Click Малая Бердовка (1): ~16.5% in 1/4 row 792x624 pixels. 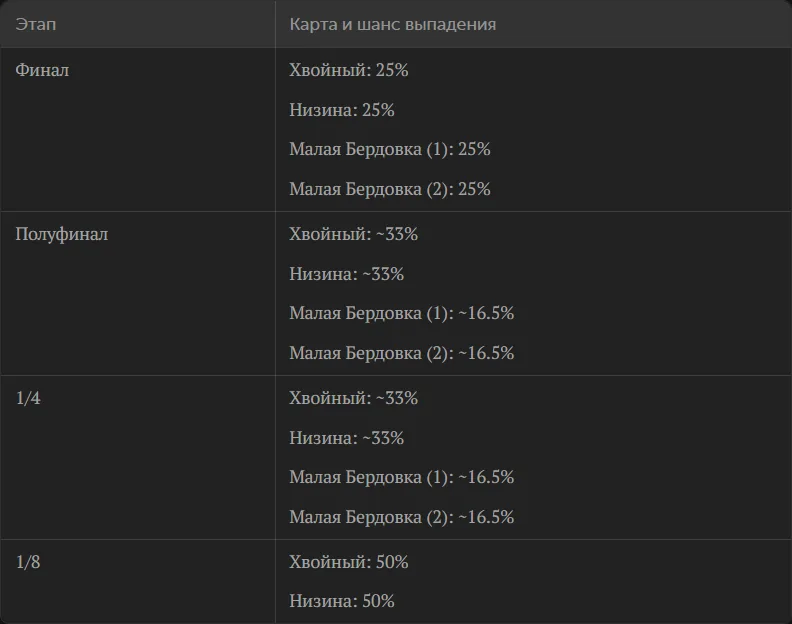click(402, 477)
